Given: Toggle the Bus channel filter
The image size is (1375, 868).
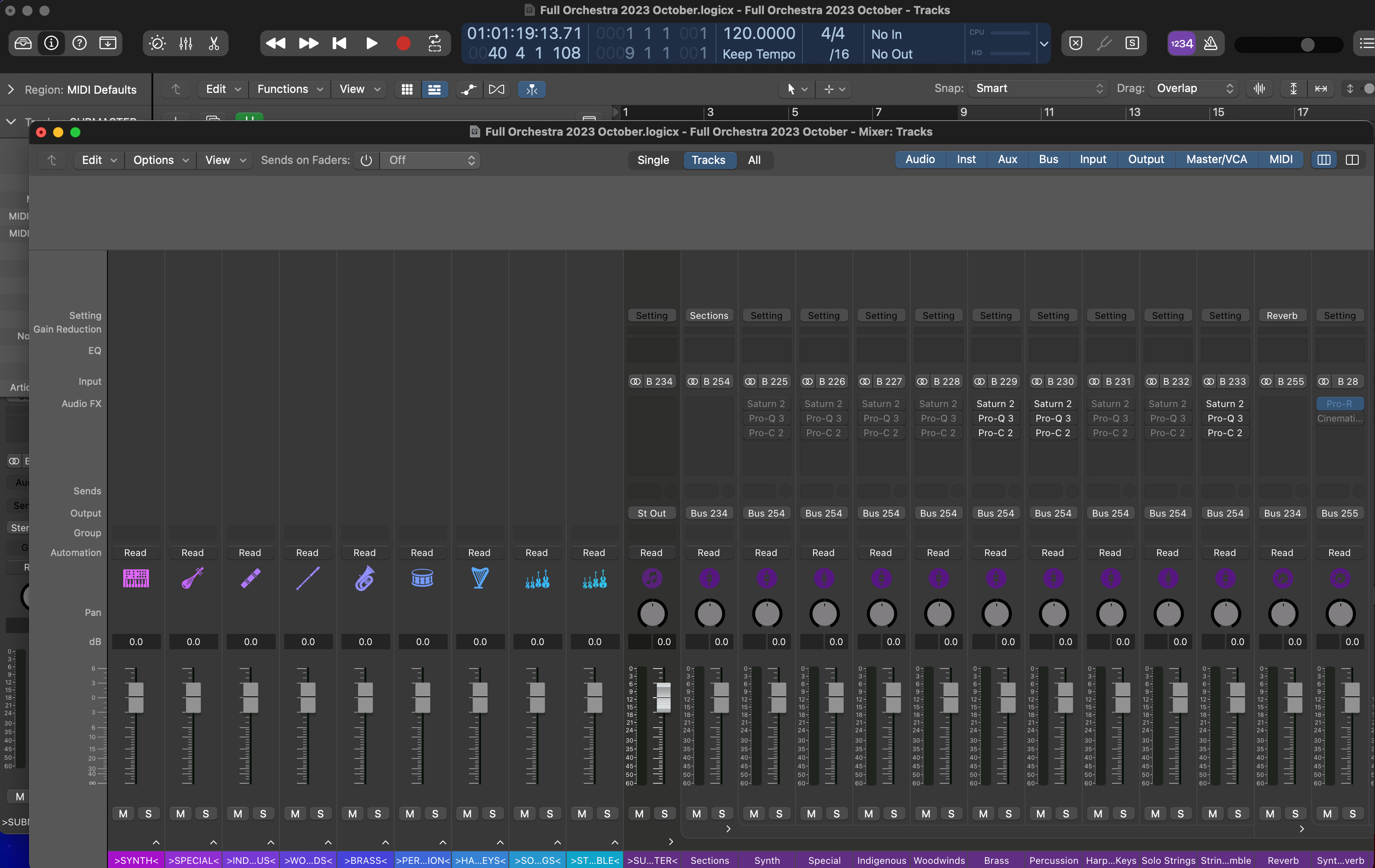Looking at the screenshot, I should (1048, 160).
